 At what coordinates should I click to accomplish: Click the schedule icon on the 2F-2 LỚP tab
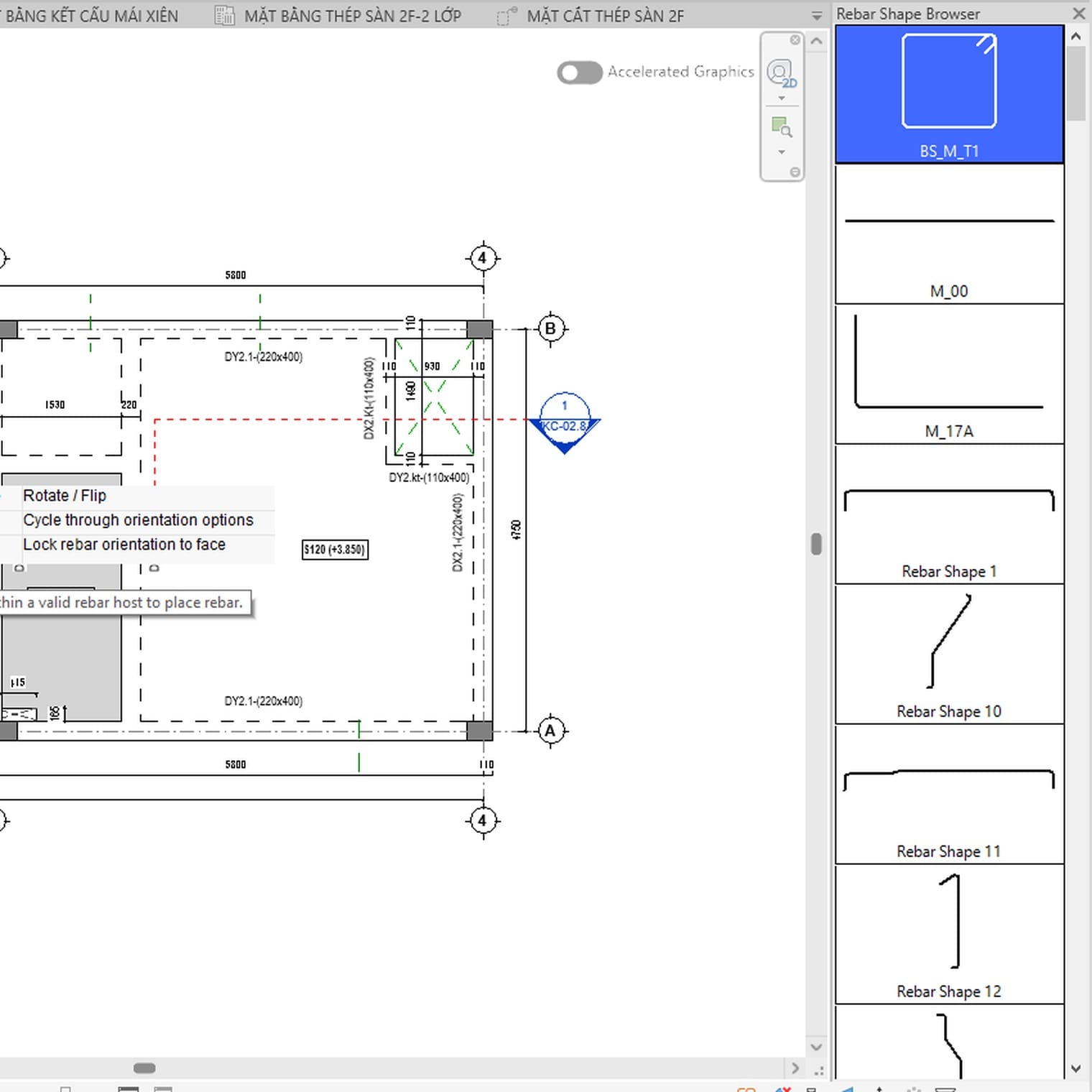[225, 15]
